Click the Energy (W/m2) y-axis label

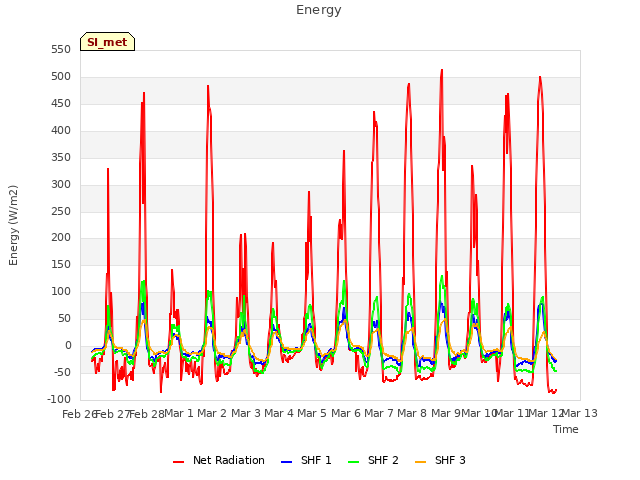coord(13,225)
